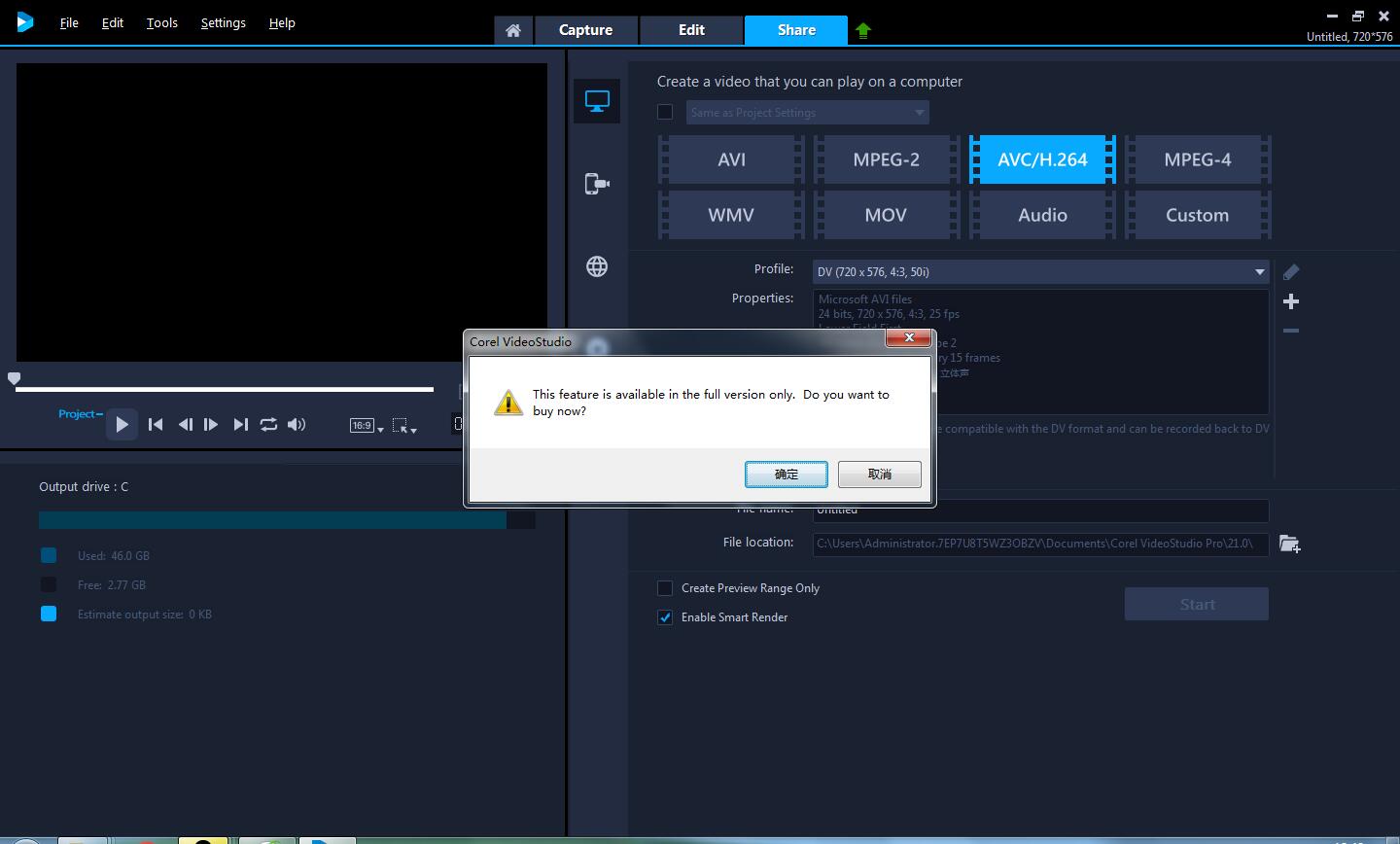Click the Project mode label
The width and height of the screenshot is (1400, 844).
(x=79, y=414)
